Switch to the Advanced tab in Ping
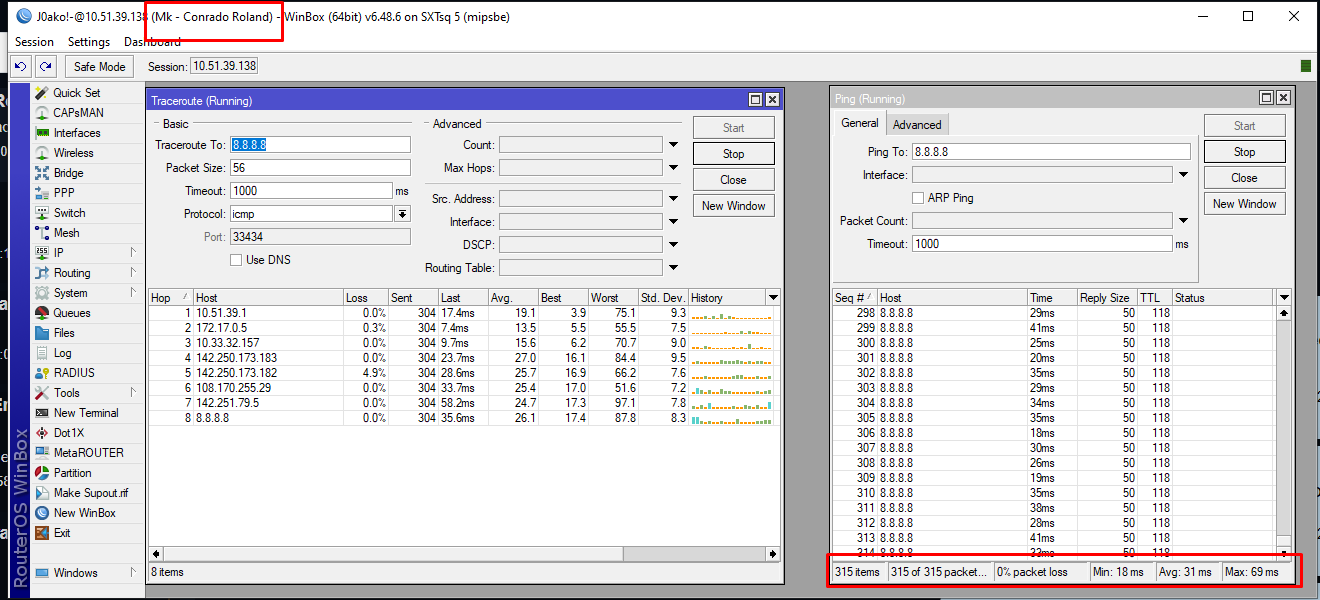The height and width of the screenshot is (600, 1320). pos(917,125)
